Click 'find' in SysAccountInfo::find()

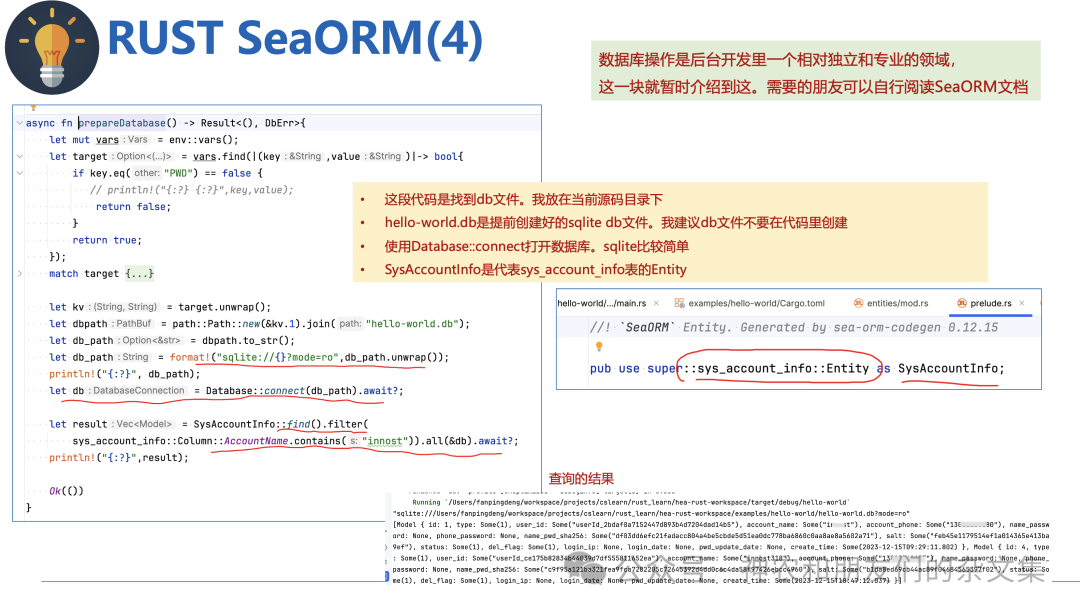click(x=298, y=424)
